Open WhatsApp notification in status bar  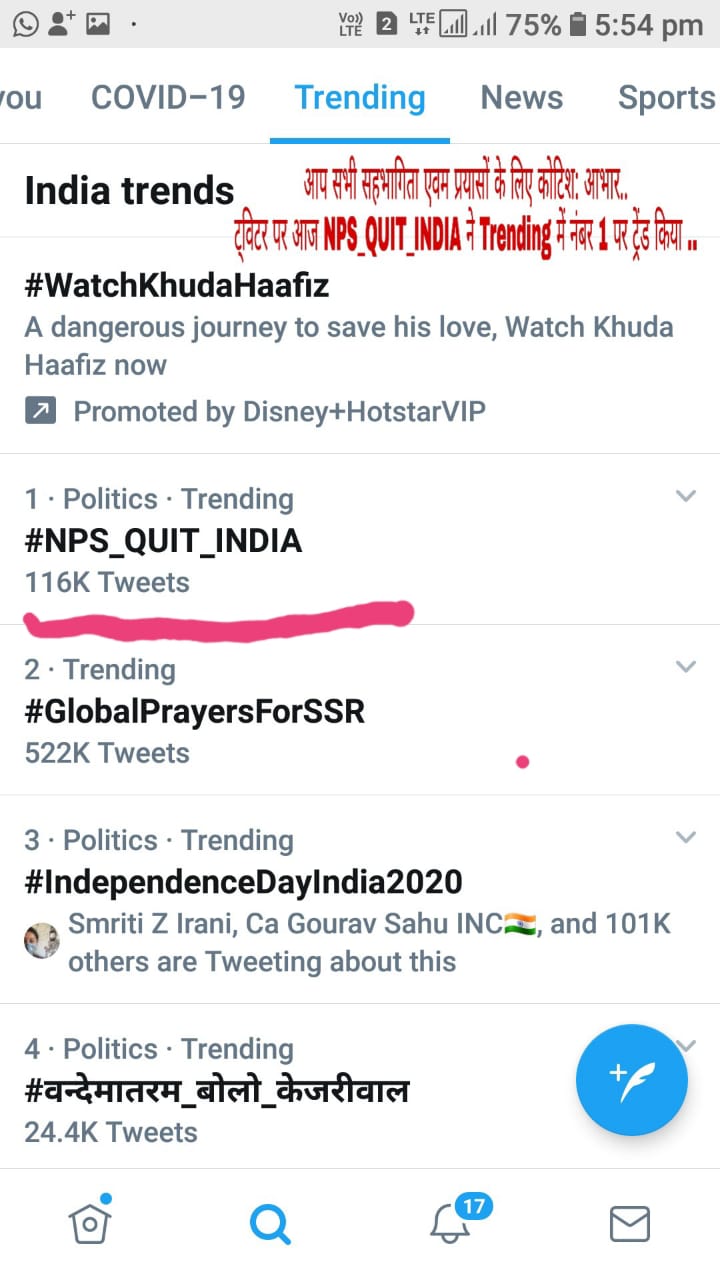point(25,24)
